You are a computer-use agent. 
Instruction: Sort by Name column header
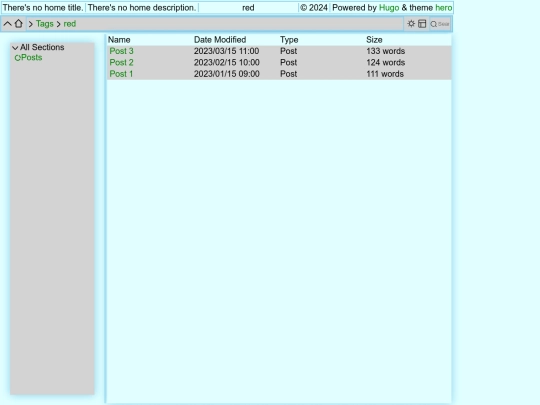point(119,40)
